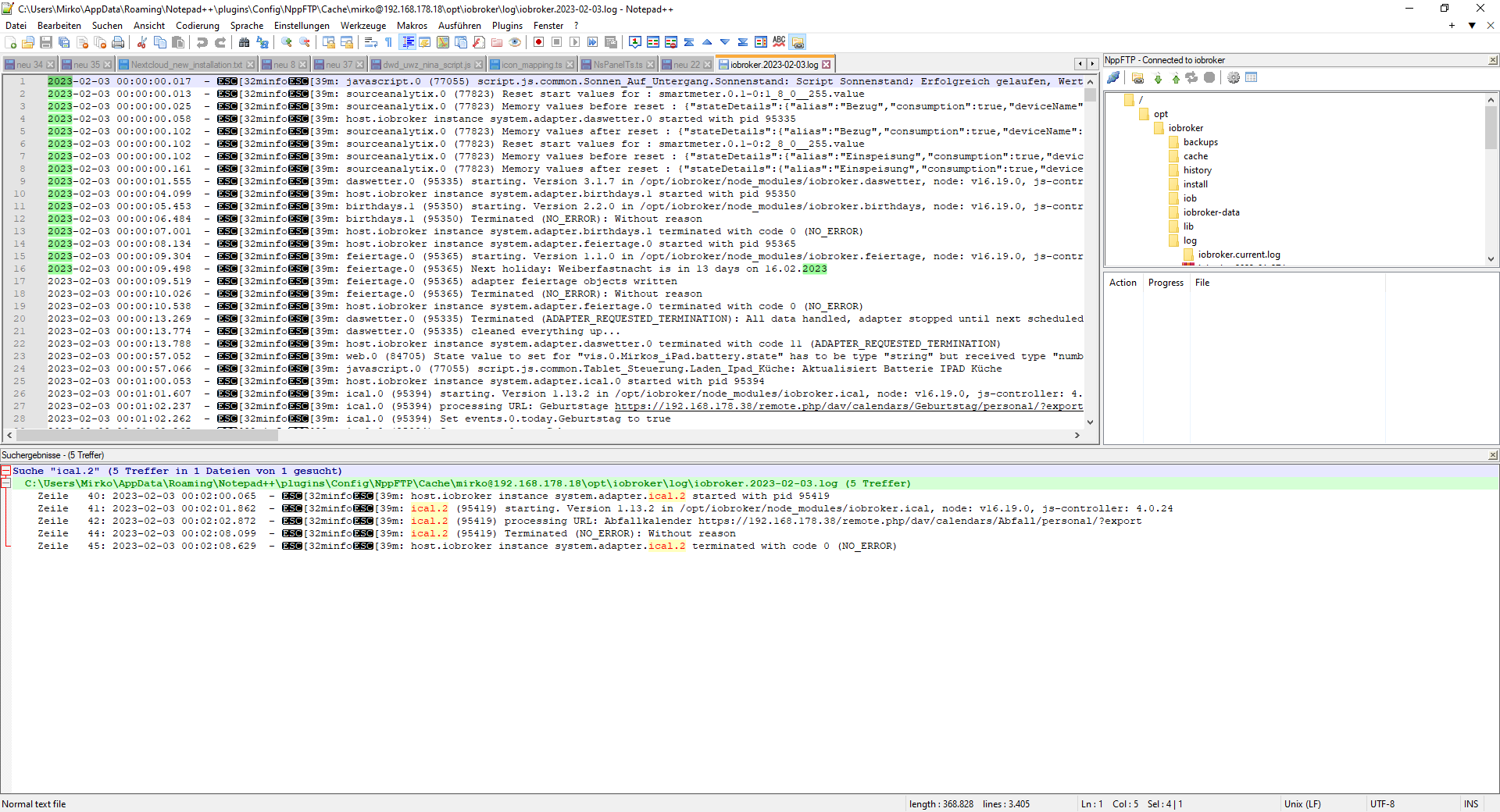Click the Print toolbar icon
This screenshot has width=1500, height=812.
[x=118, y=42]
